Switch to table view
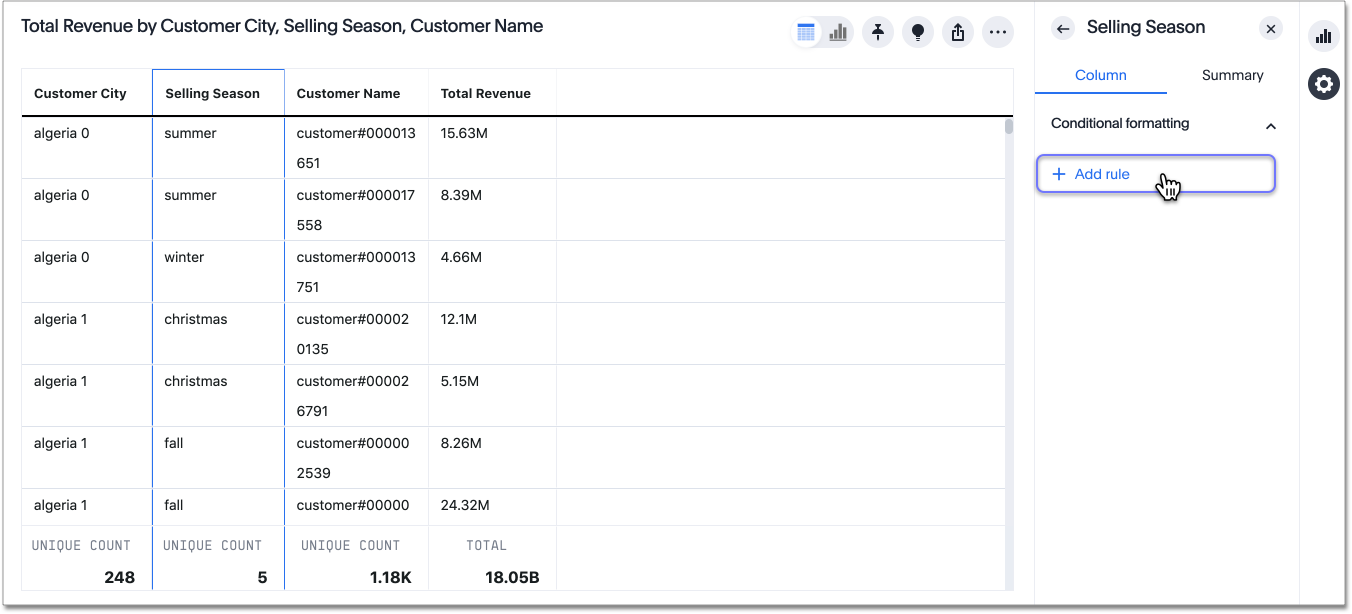The height and width of the screenshot is (614, 1352). coord(806,31)
